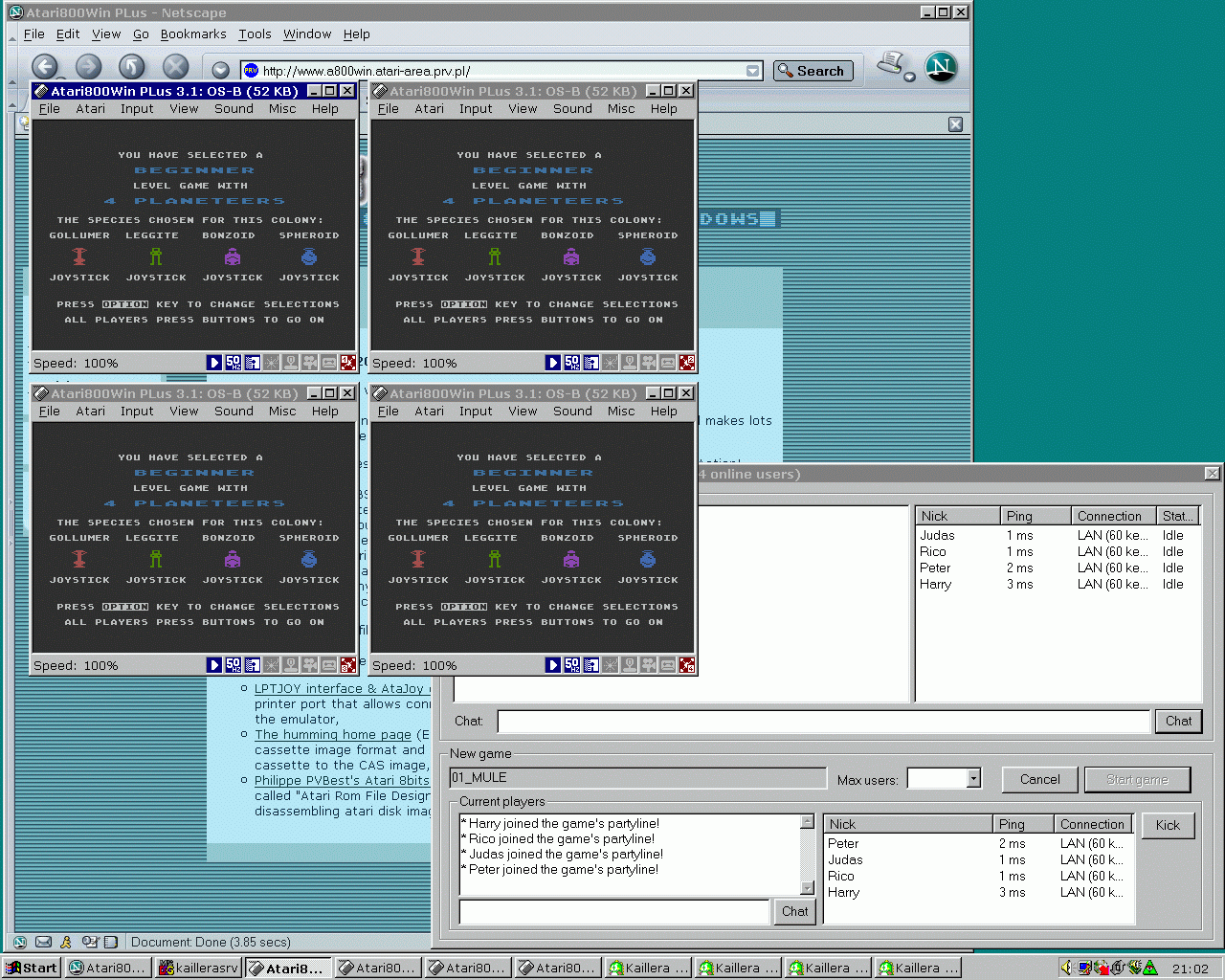This screenshot has height=980, width=1225.
Task: Click the Stop loading button in Netscape
Action: 175,66
